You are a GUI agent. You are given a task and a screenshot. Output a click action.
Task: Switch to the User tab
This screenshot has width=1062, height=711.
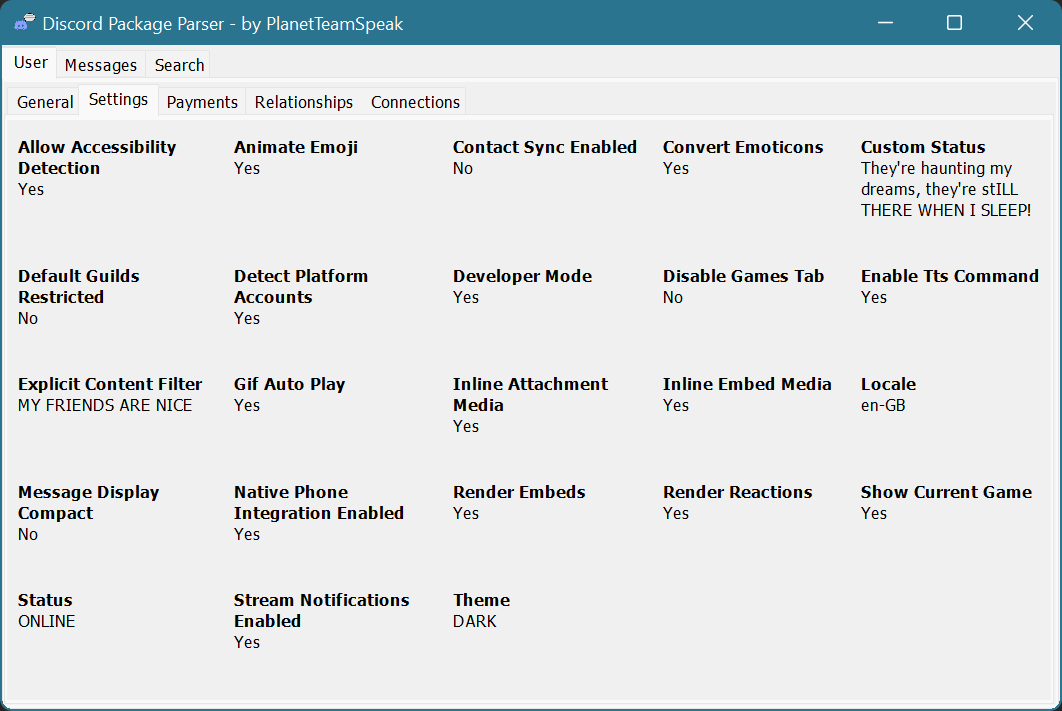30,63
